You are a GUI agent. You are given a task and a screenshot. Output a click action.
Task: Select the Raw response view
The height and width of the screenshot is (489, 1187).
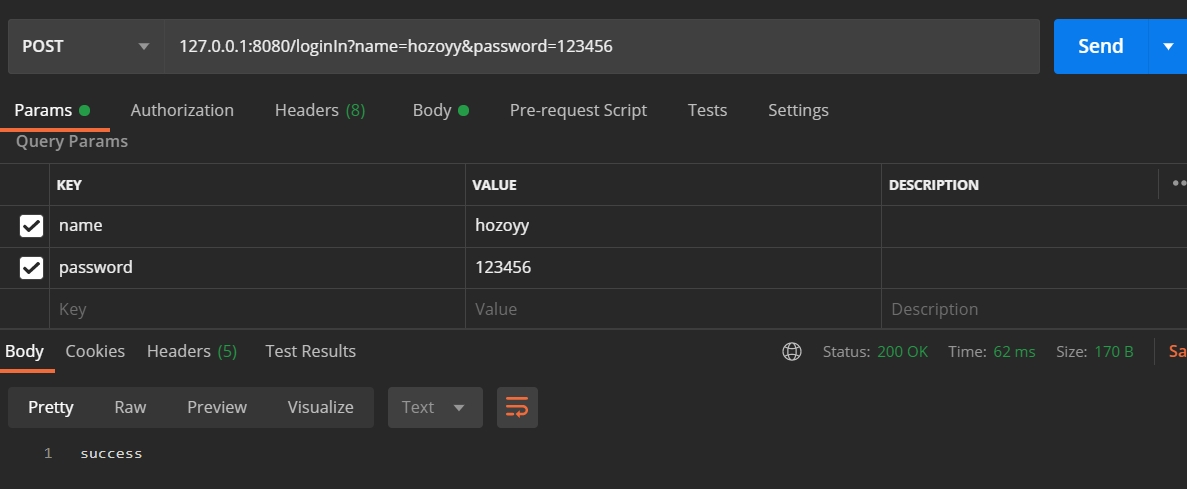pos(130,407)
